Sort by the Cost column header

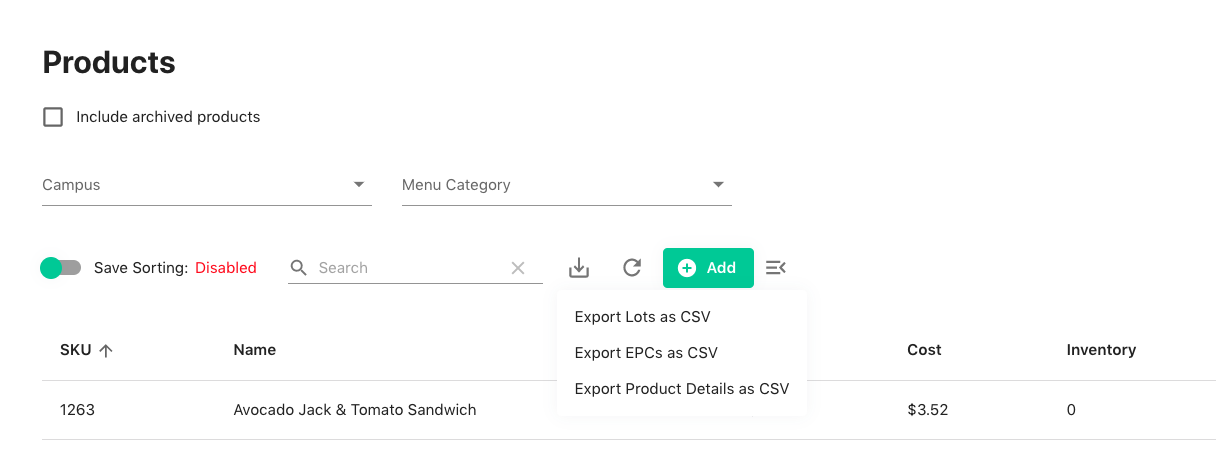coord(924,350)
